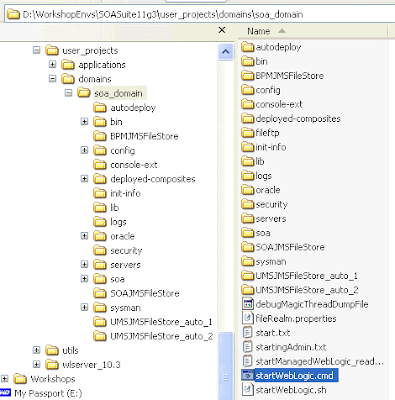Collapse the domains tree node
Image resolution: width=395 pixels, height=400 pixels.
click(53, 79)
